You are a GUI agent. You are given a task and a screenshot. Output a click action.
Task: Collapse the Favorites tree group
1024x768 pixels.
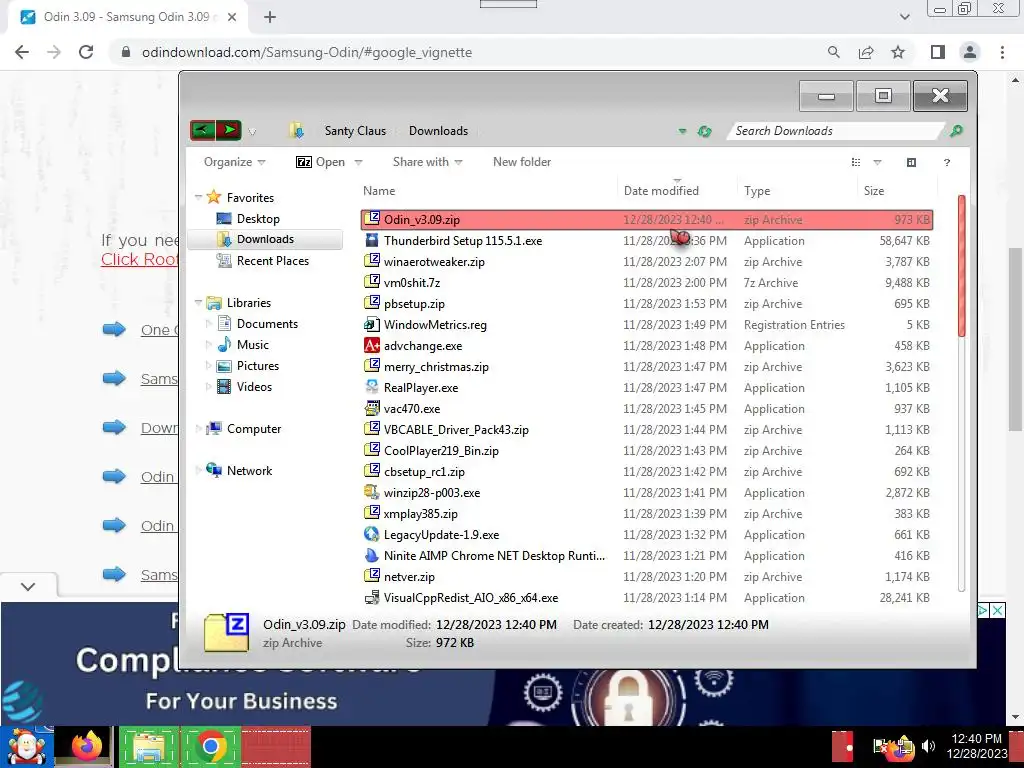198,197
